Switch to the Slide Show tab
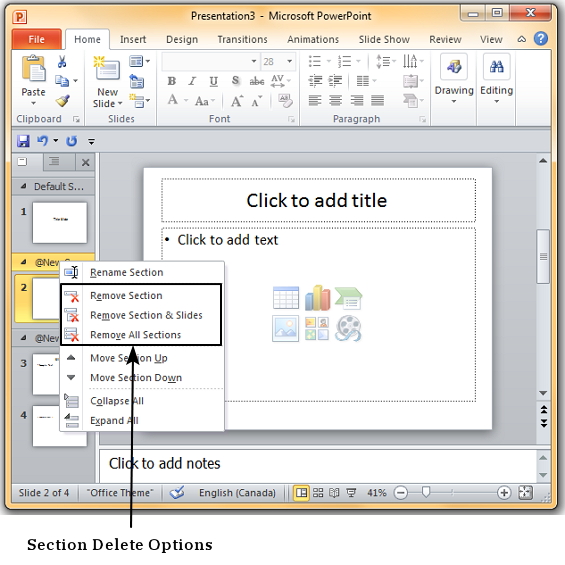 384,39
